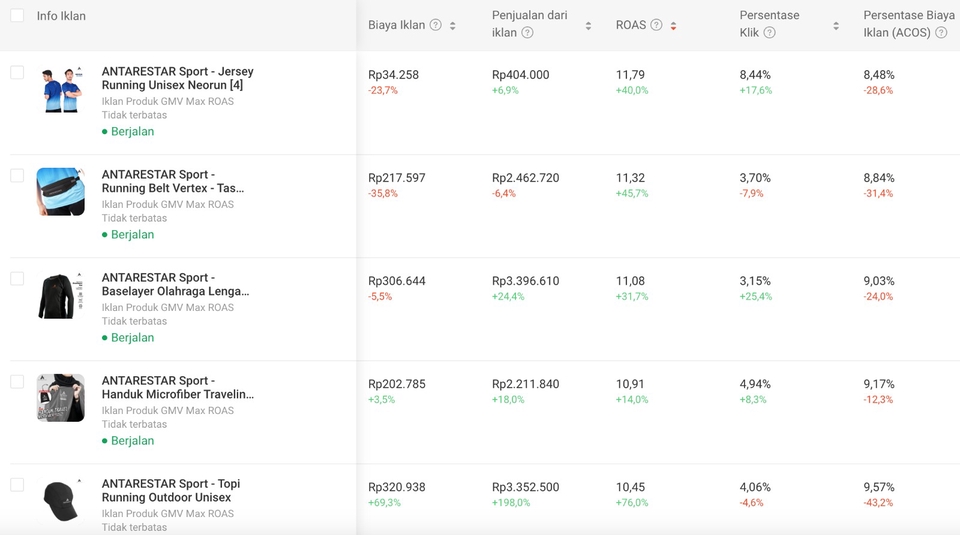This screenshot has width=960, height=535.
Task: Select ACOS value 8,48%
Action: pos(879,75)
